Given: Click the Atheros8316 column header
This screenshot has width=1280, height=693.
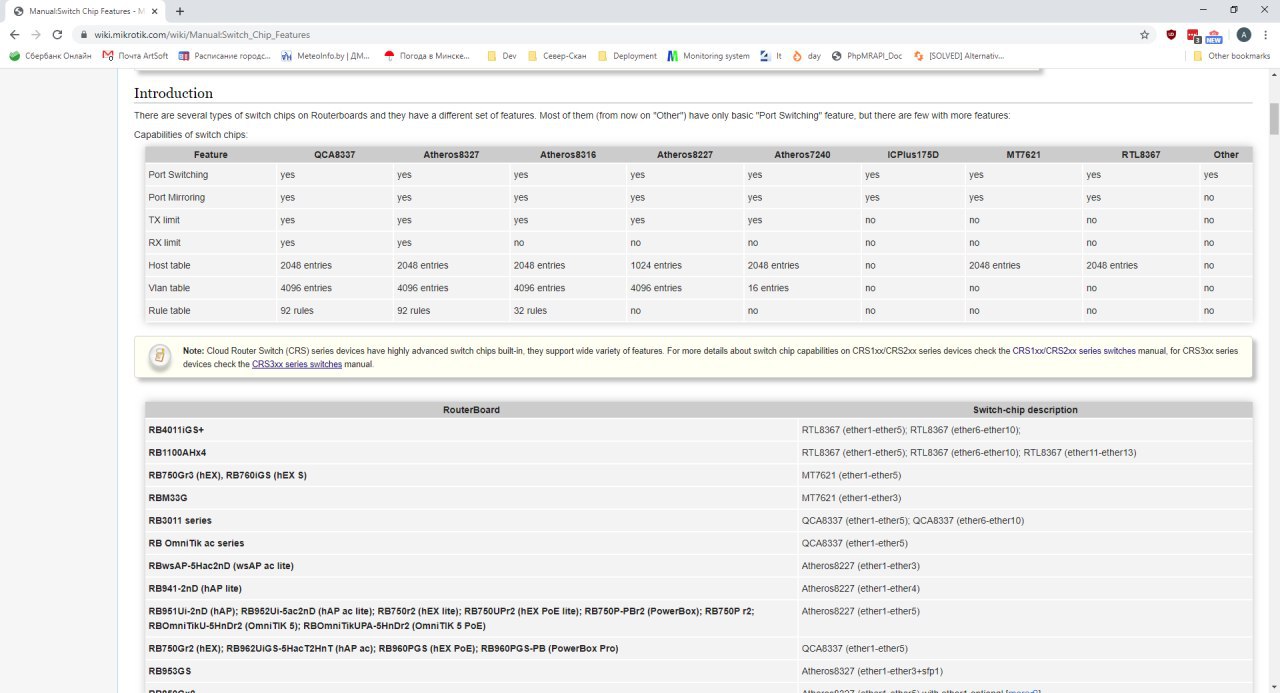Looking at the screenshot, I should [568, 155].
